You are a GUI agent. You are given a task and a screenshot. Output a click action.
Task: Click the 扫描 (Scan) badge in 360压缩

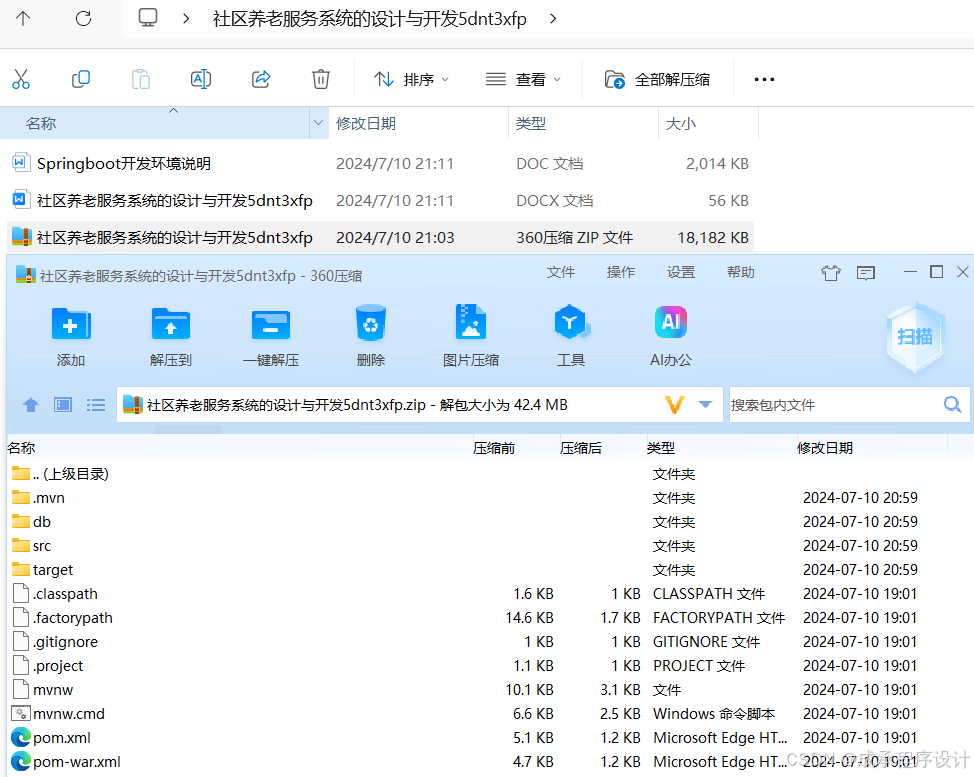point(914,338)
